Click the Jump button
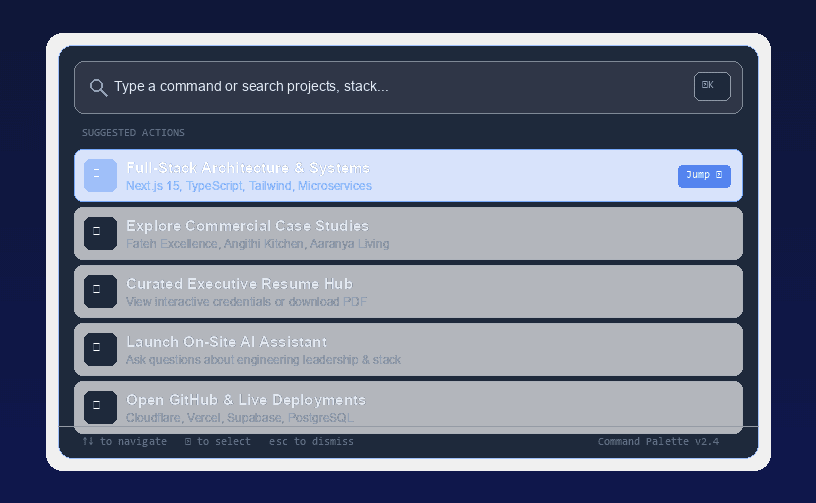 [x=704, y=176]
